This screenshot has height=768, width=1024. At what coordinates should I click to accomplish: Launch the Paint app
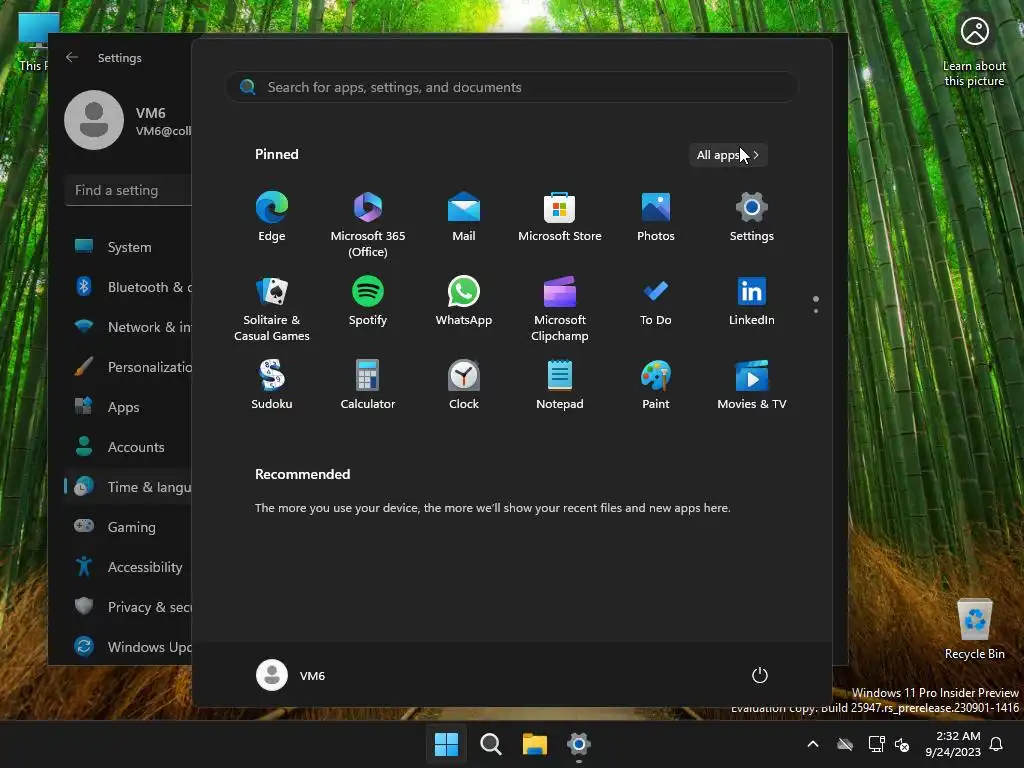pyautogui.click(x=656, y=385)
